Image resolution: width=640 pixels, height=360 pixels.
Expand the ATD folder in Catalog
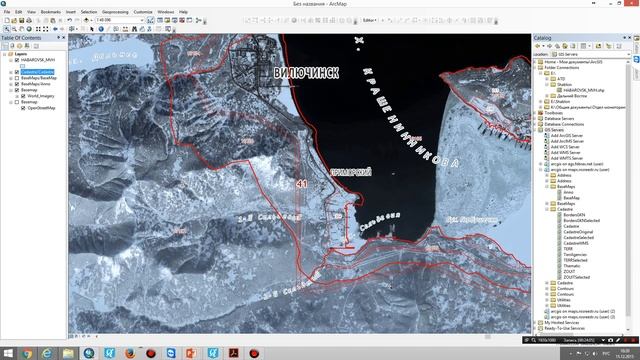pyautogui.click(x=547, y=79)
